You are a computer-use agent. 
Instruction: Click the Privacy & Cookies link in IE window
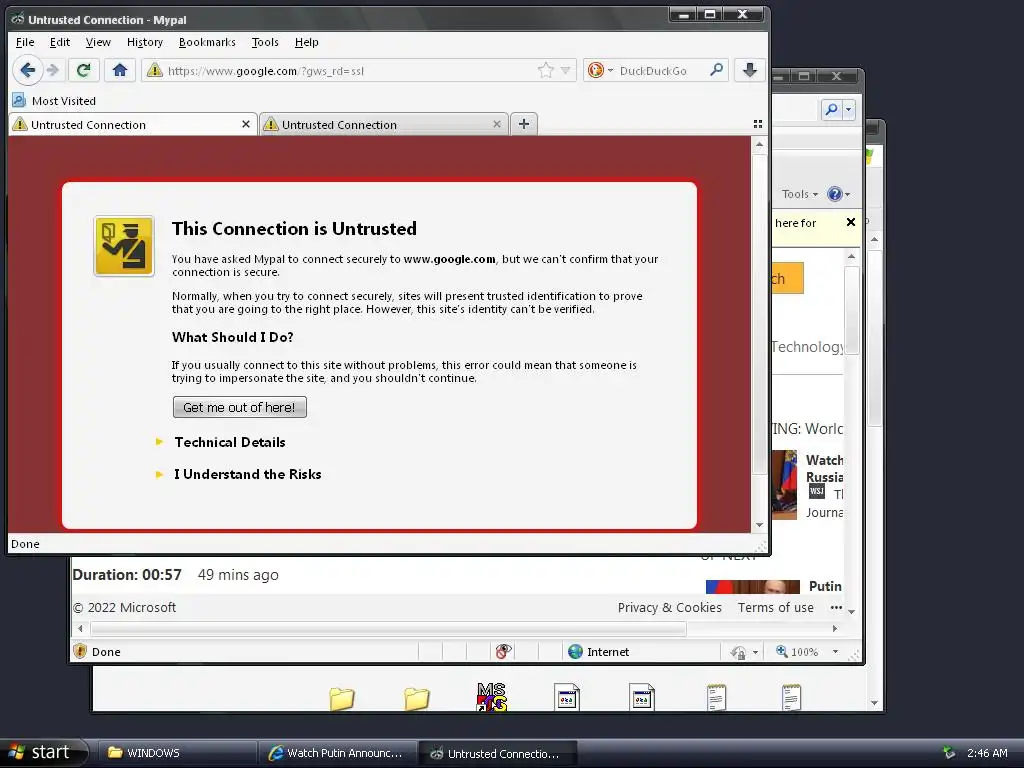tap(669, 607)
